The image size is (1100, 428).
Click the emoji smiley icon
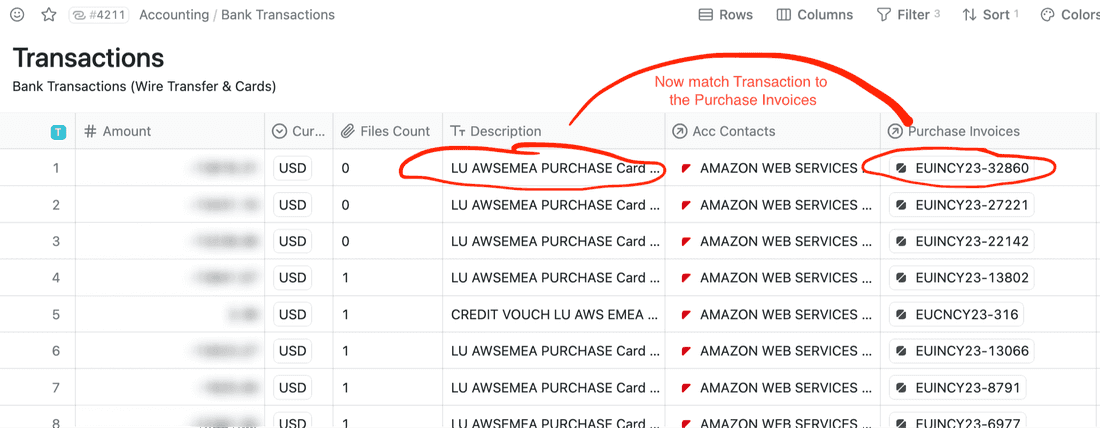pyautogui.click(x=17, y=15)
